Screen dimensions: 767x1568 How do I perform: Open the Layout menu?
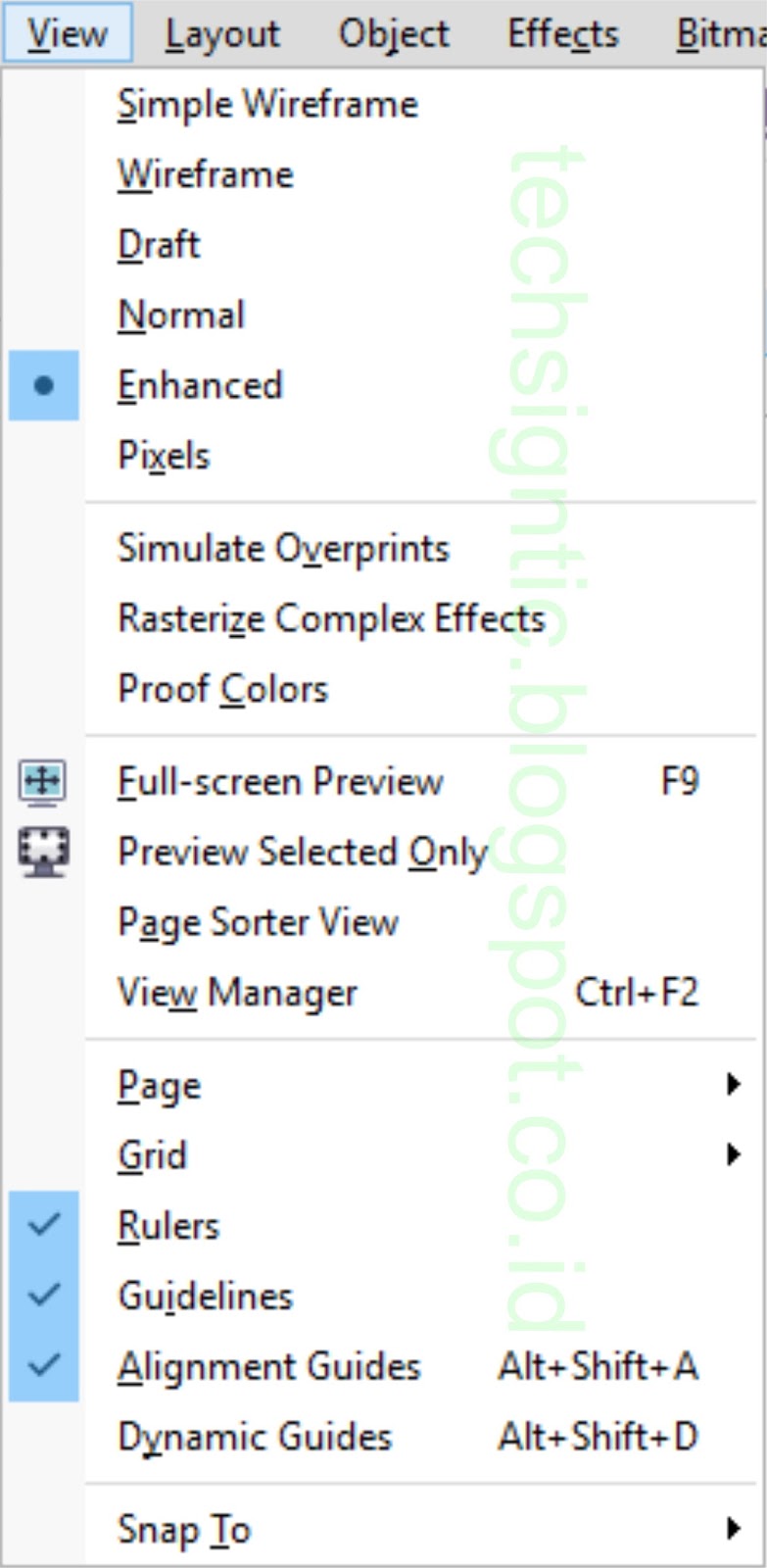coord(222,33)
